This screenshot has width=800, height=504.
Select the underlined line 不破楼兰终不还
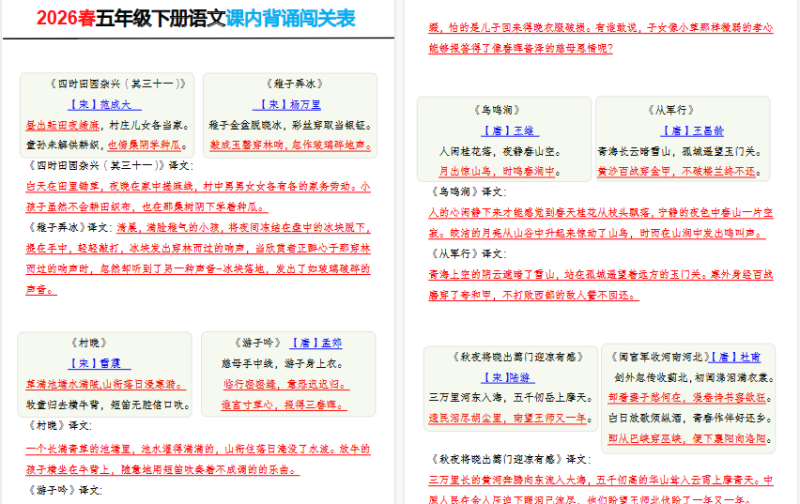(718, 171)
